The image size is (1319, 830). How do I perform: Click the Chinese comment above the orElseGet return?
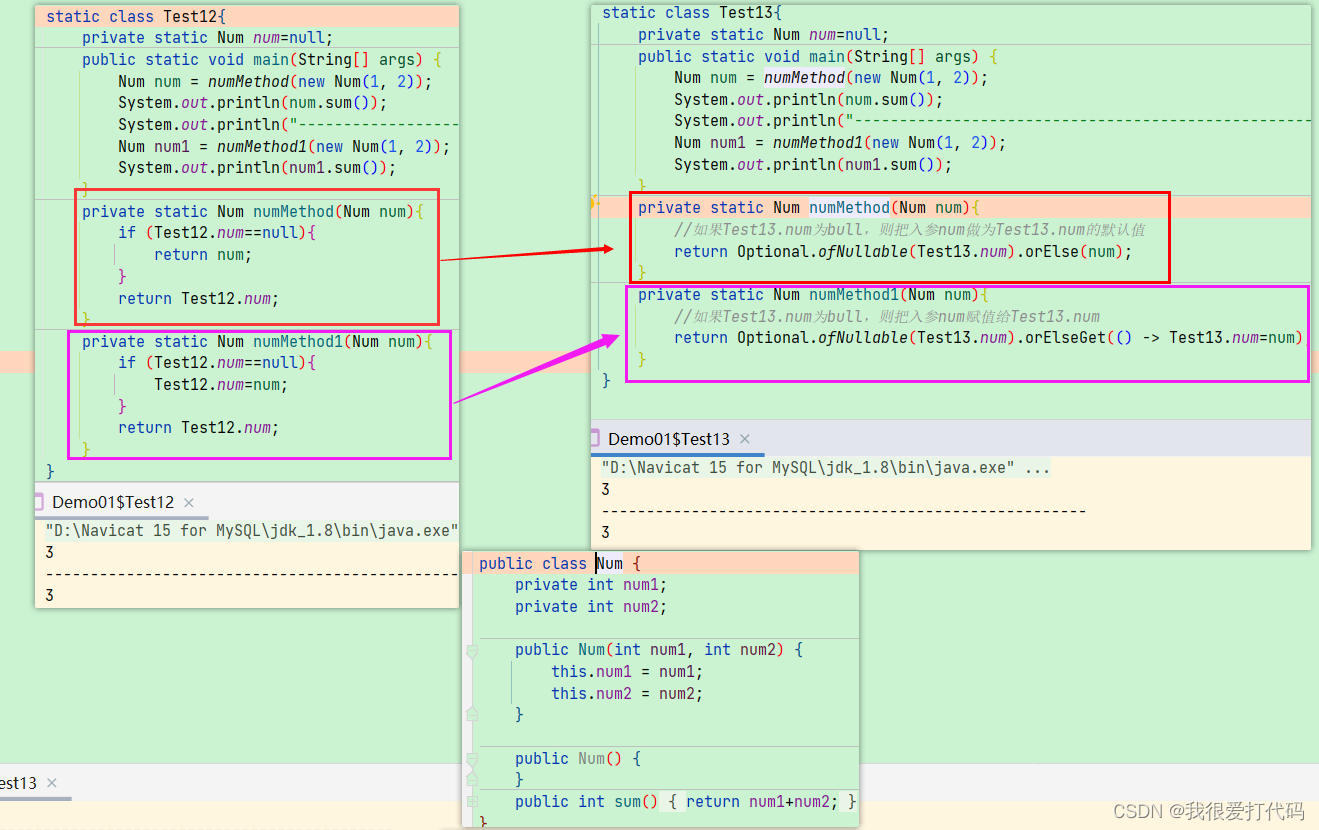(887, 316)
